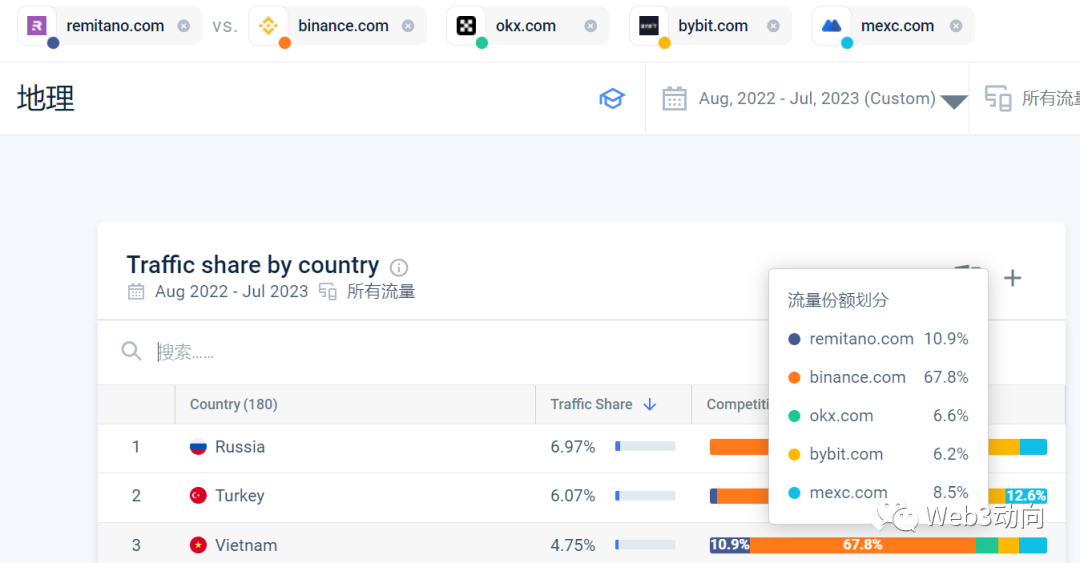Click Turkey's traffic share progress bar
The height and width of the screenshot is (563, 1080).
[645, 495]
